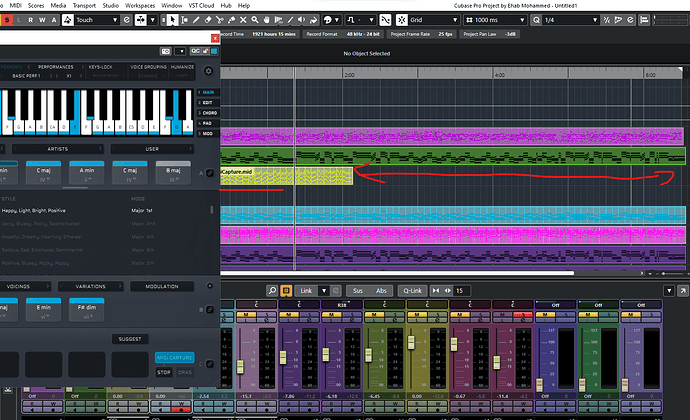Toggle the Q-Link button

[x=413, y=291]
